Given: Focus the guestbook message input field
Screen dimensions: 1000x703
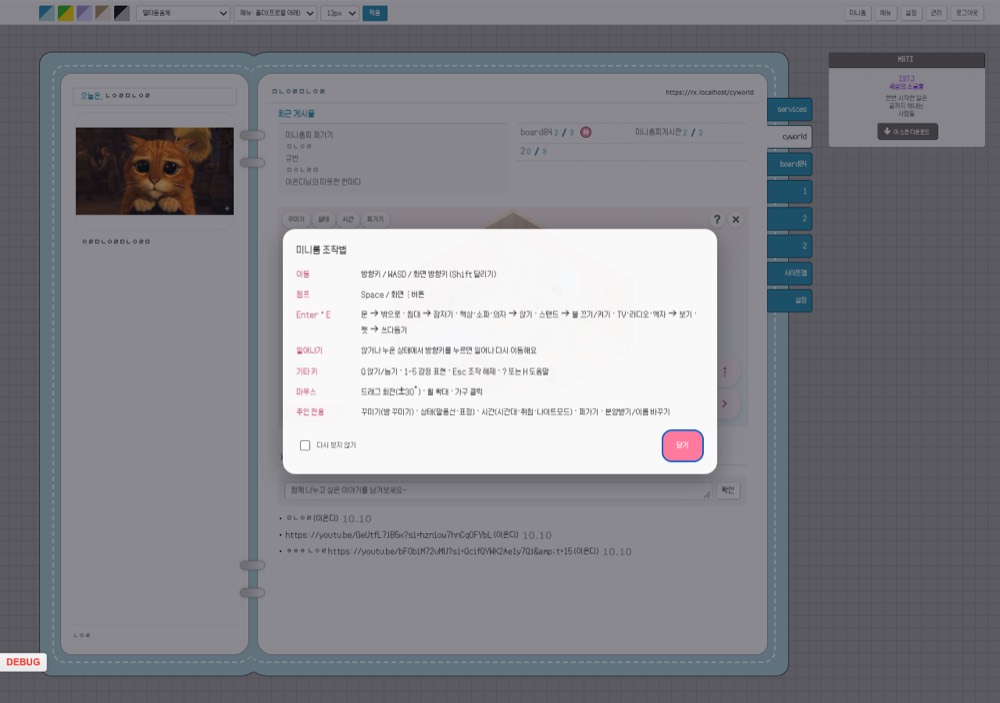Looking at the screenshot, I should pyautogui.click(x=498, y=491).
